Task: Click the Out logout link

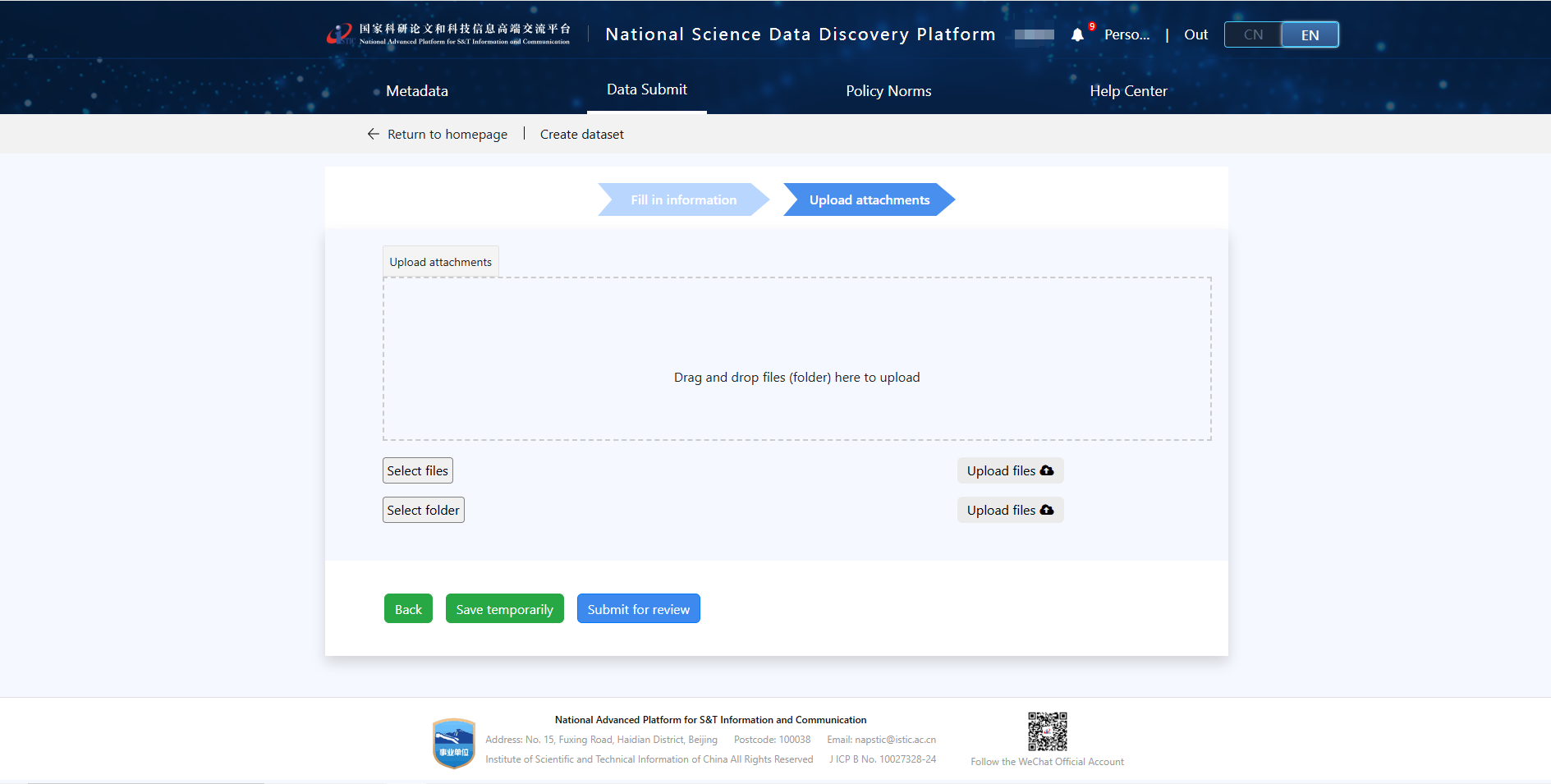Action: click(1195, 34)
